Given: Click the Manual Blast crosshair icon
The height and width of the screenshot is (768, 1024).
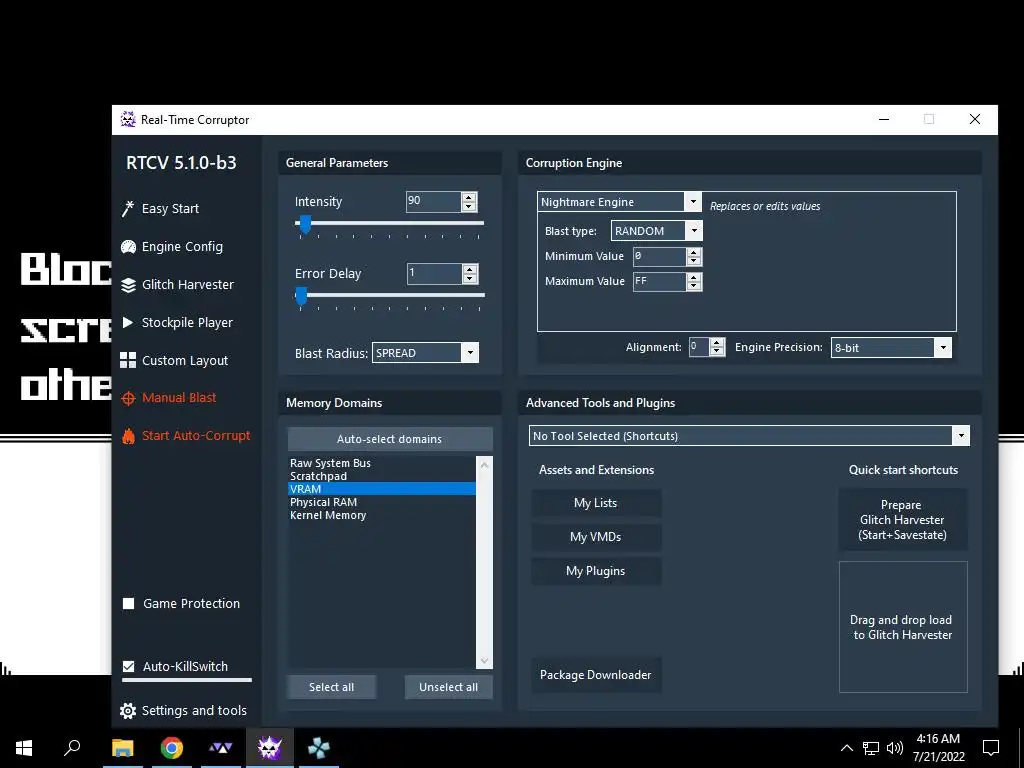Looking at the screenshot, I should pos(128,398).
